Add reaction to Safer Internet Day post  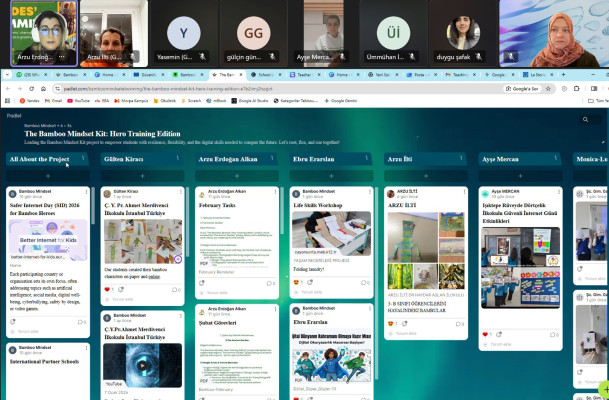pyautogui.click(x=12, y=322)
